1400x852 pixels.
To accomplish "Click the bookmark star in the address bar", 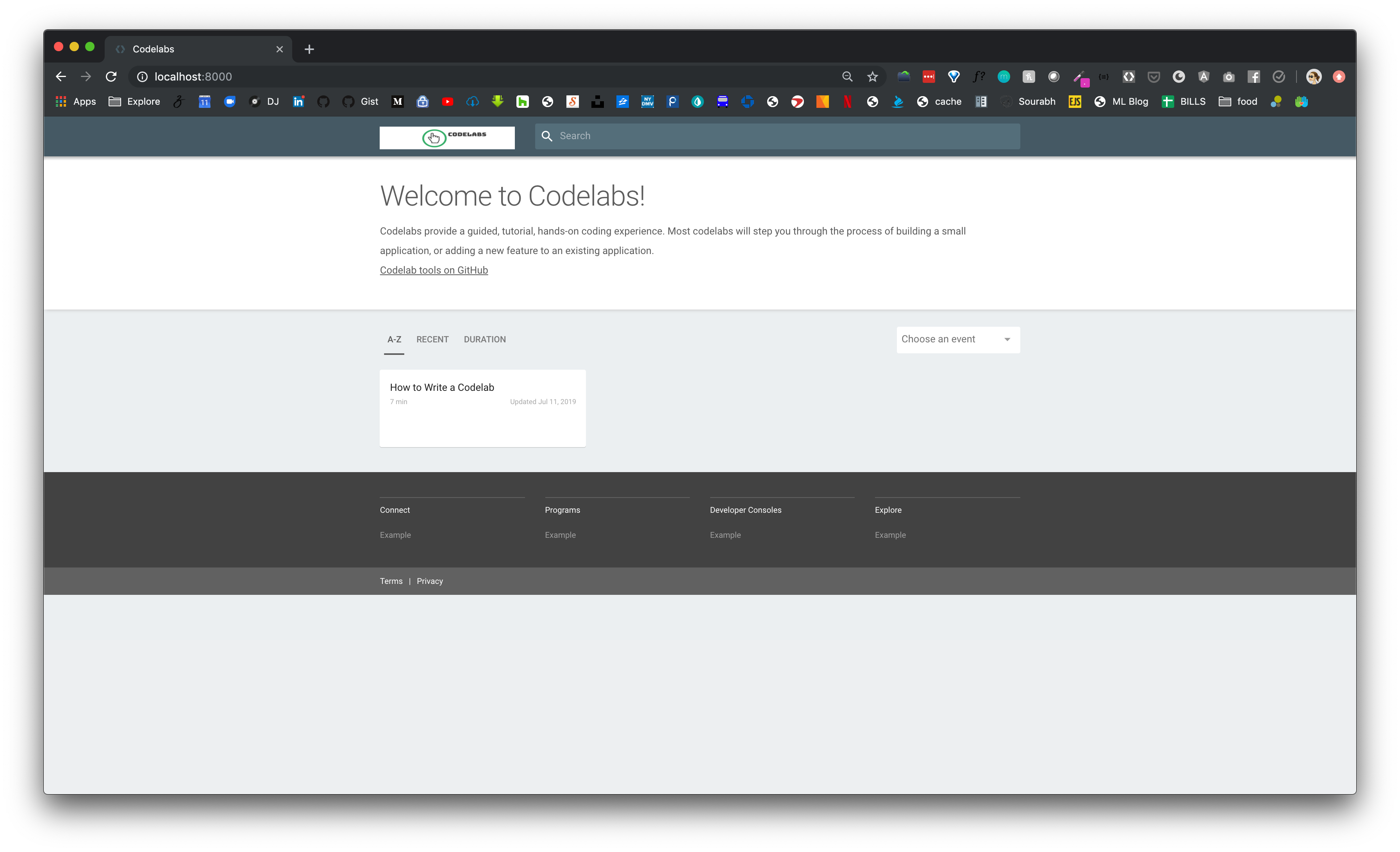I will tap(871, 76).
